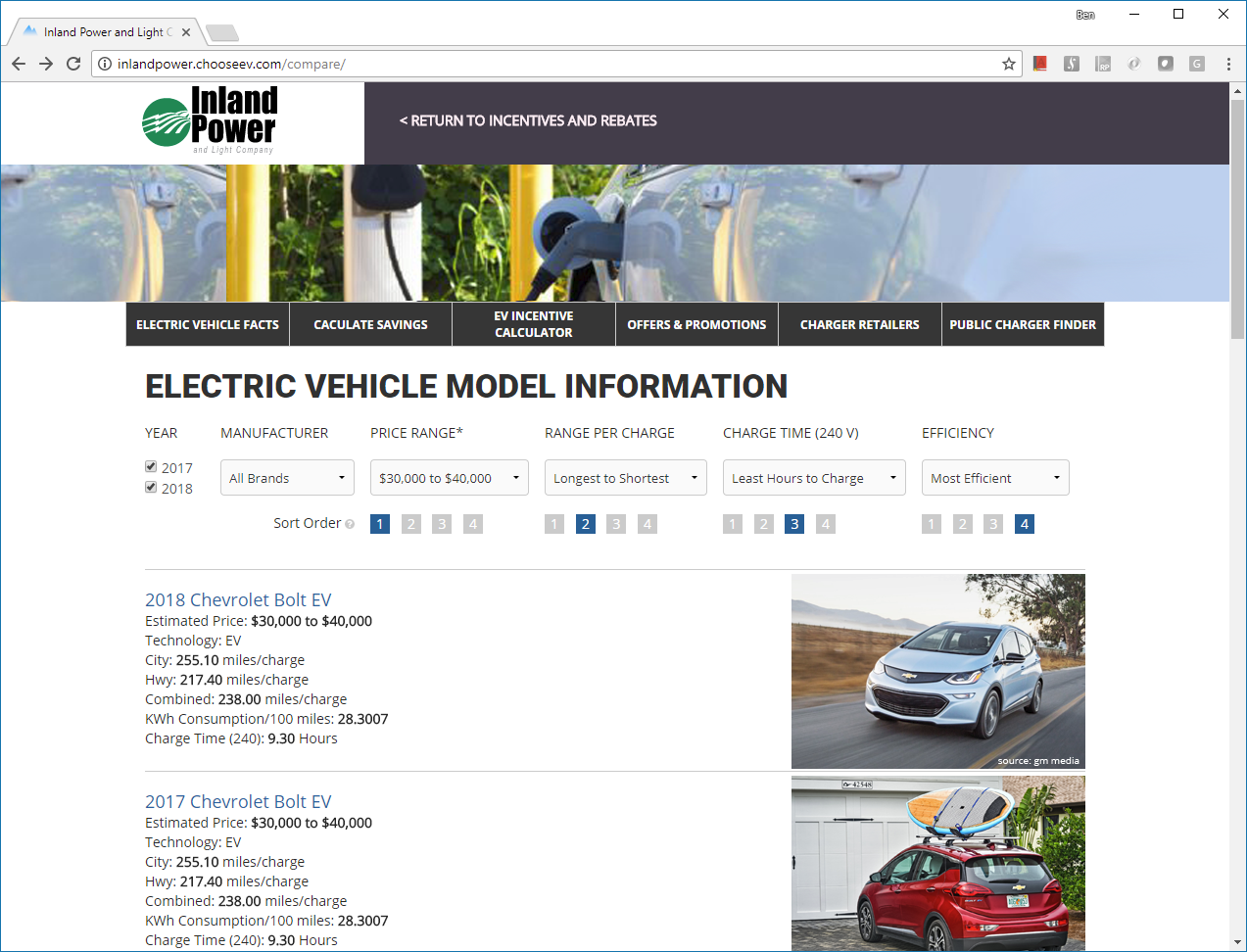Image resolution: width=1247 pixels, height=952 pixels.
Task: Click the Inland Power logo
Action: [x=210, y=120]
